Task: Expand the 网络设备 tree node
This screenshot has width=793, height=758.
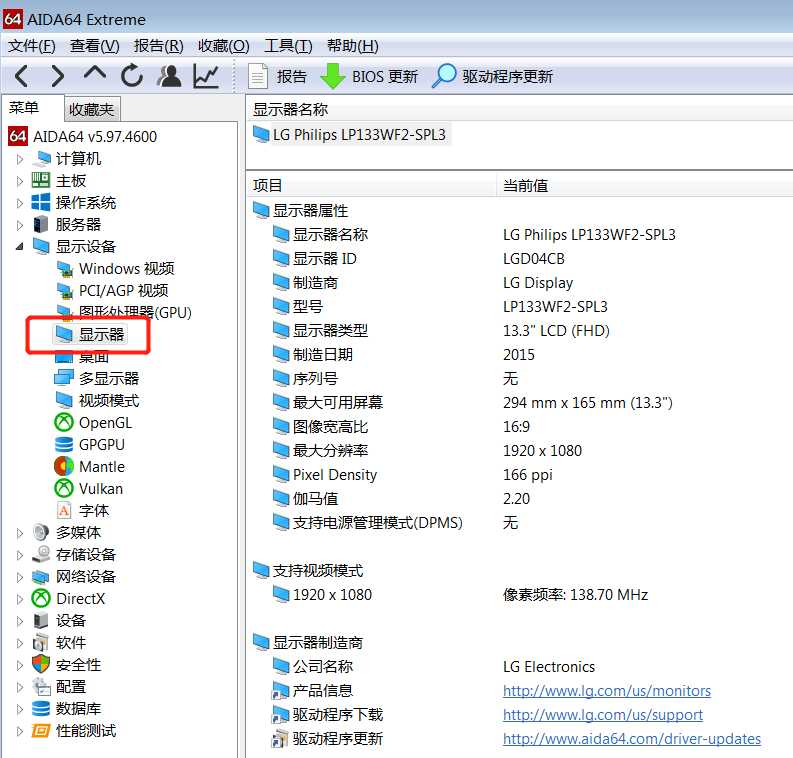Action: [20, 577]
